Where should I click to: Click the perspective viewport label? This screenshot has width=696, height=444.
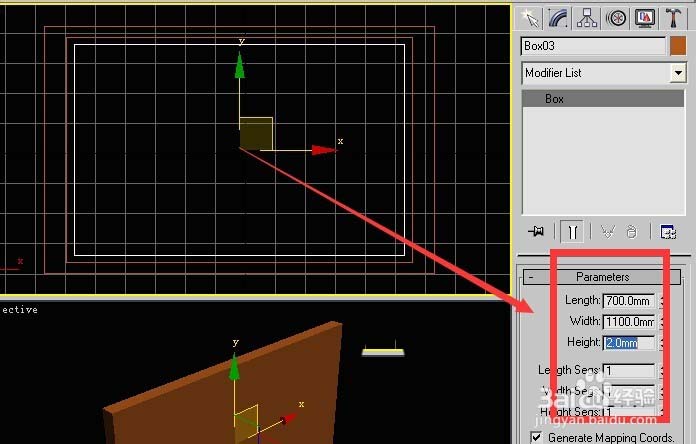(19, 309)
